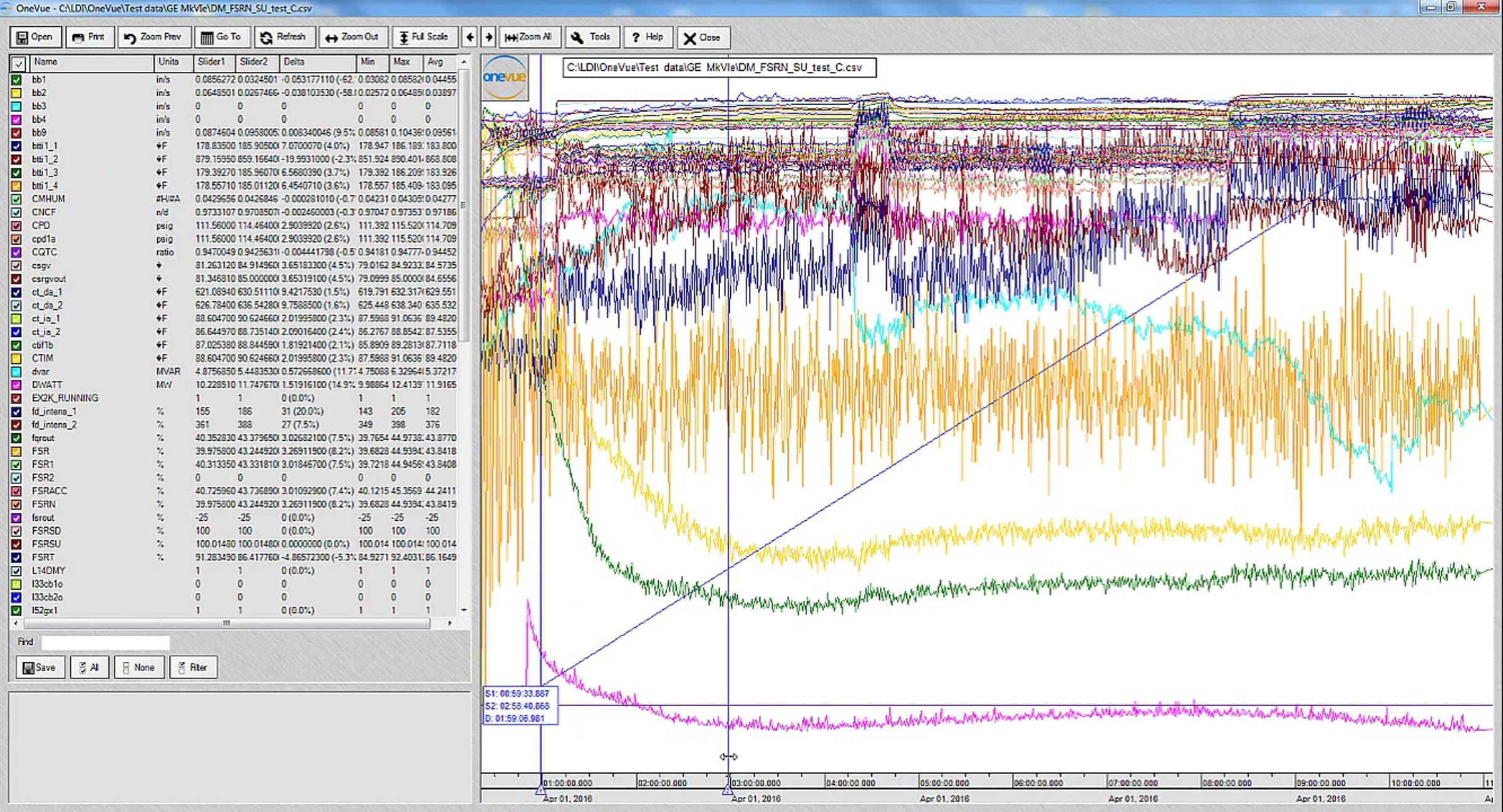Image resolution: width=1503 pixels, height=812 pixels.
Task: Refresh the chart data
Action: click(x=284, y=38)
